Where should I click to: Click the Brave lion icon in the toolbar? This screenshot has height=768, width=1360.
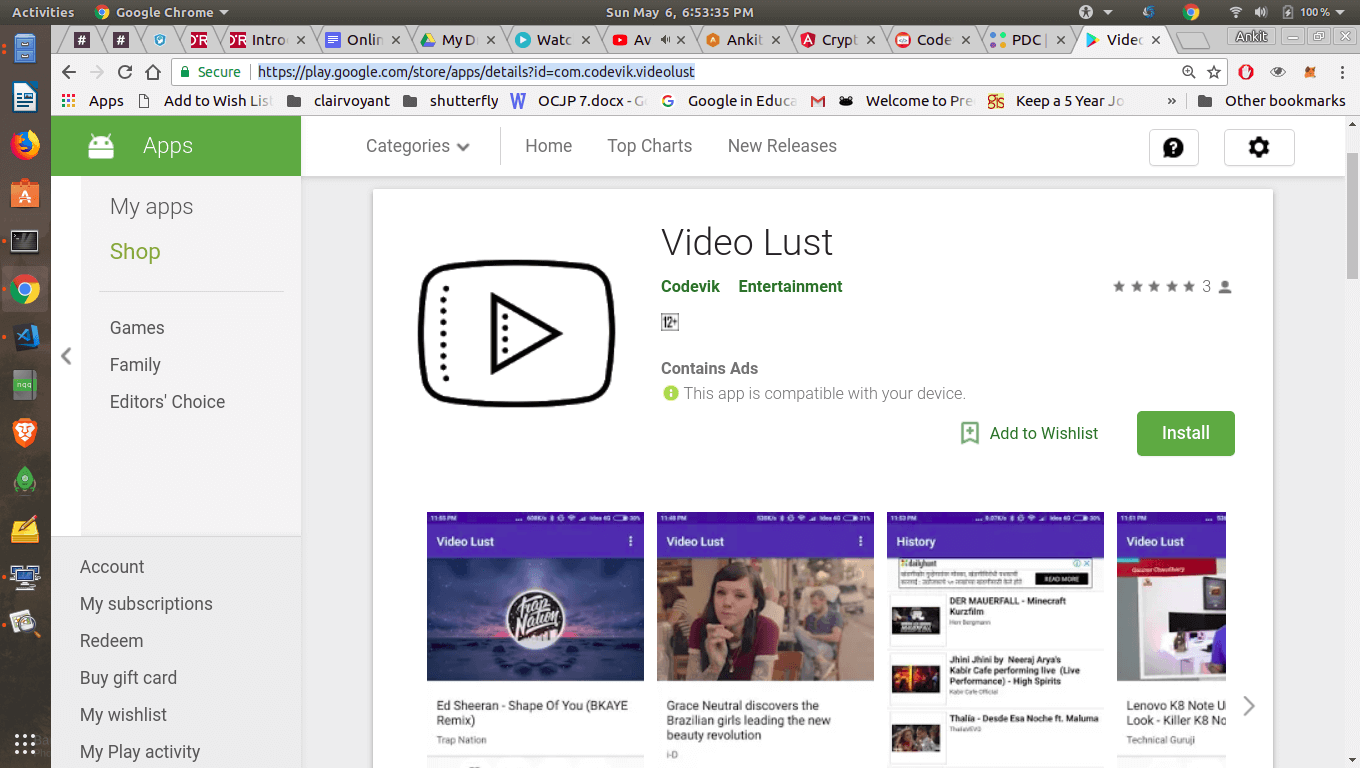(24, 433)
